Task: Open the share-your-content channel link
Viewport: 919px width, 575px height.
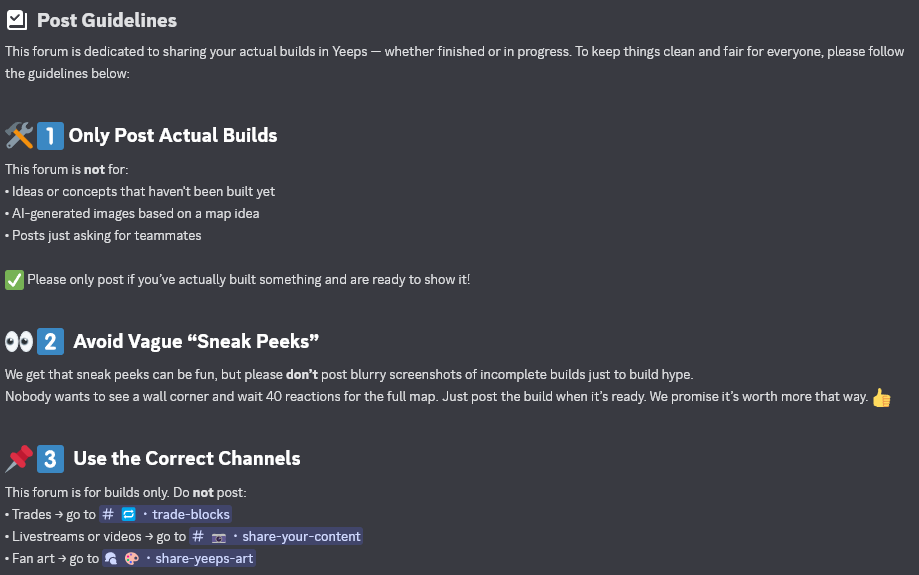Action: tap(275, 536)
